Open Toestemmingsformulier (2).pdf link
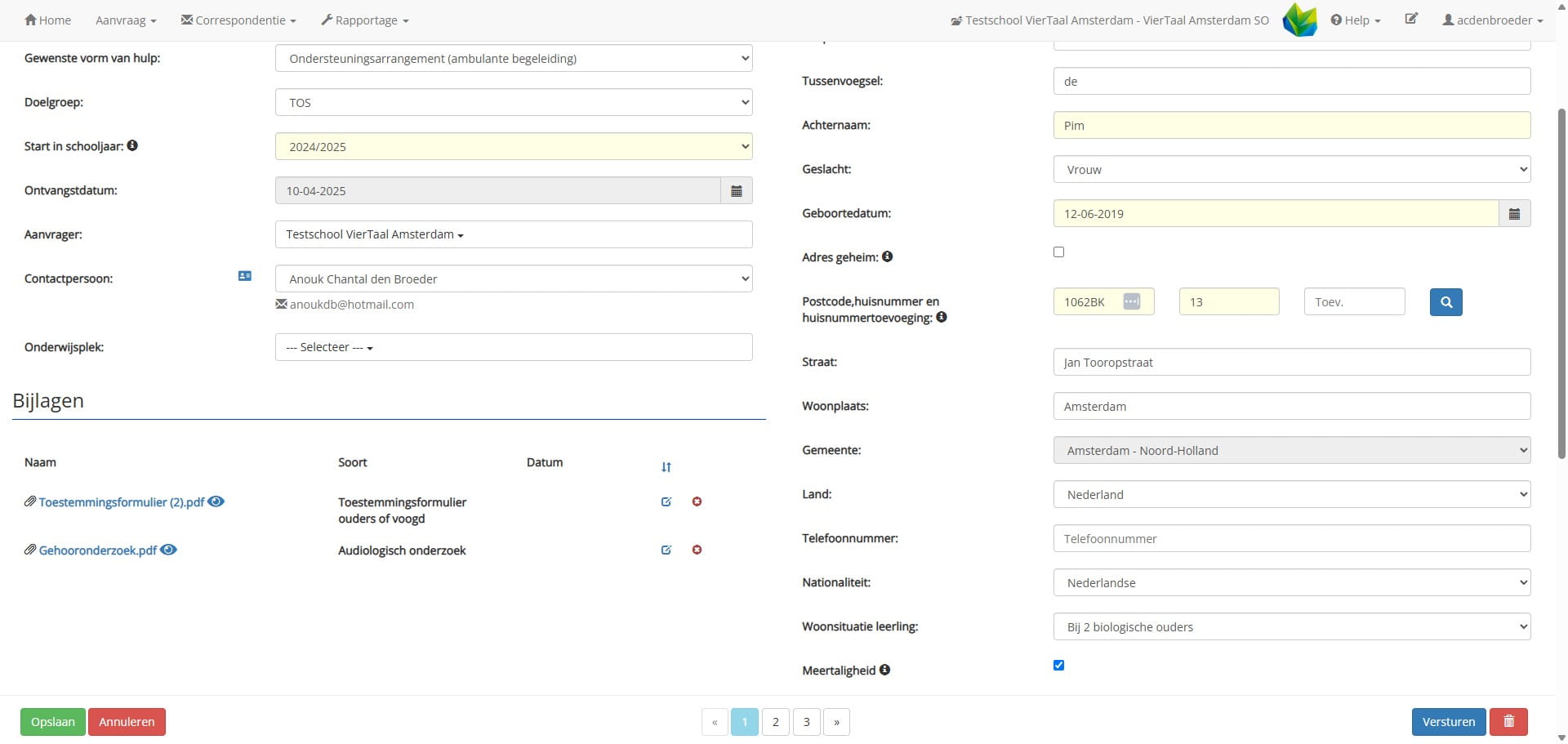1568x744 pixels. (122, 502)
